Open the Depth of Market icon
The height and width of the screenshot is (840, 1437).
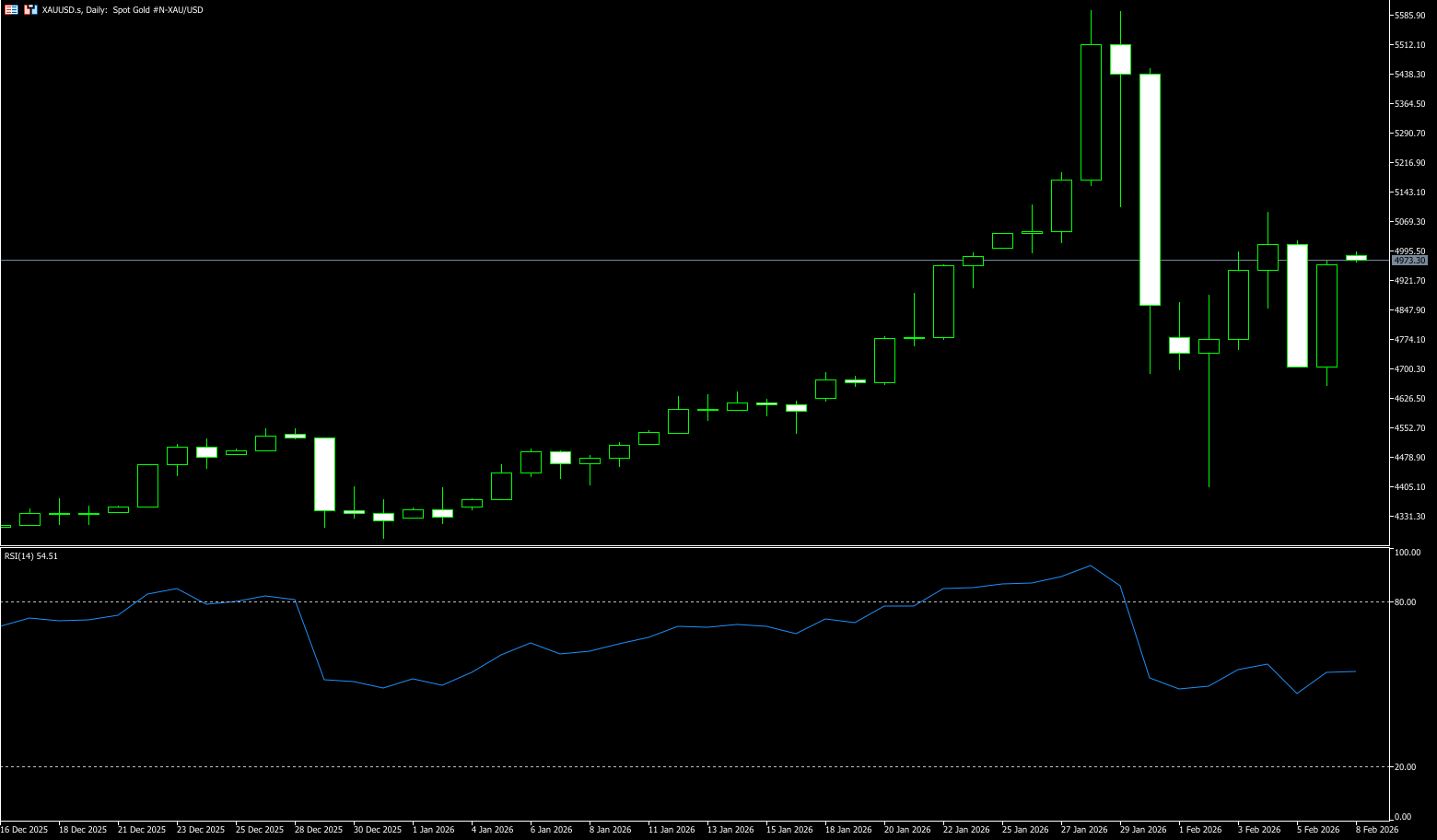pos(31,9)
